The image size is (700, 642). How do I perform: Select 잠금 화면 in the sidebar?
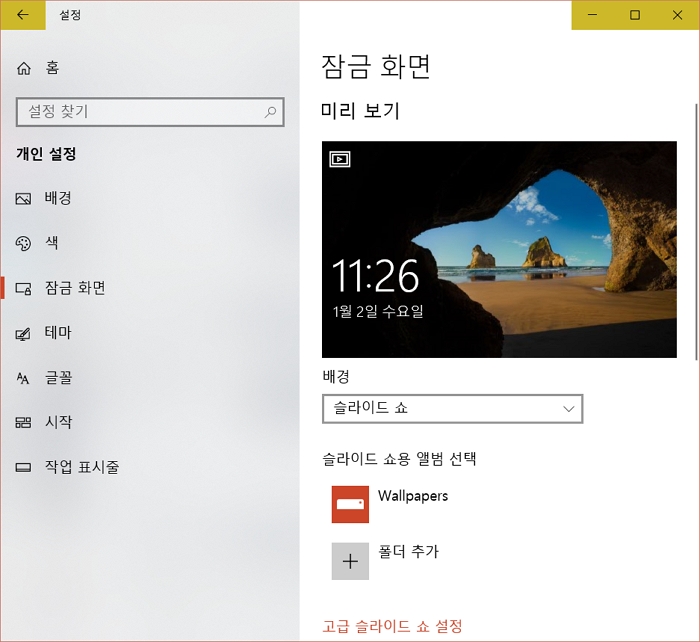pyautogui.click(x=75, y=288)
